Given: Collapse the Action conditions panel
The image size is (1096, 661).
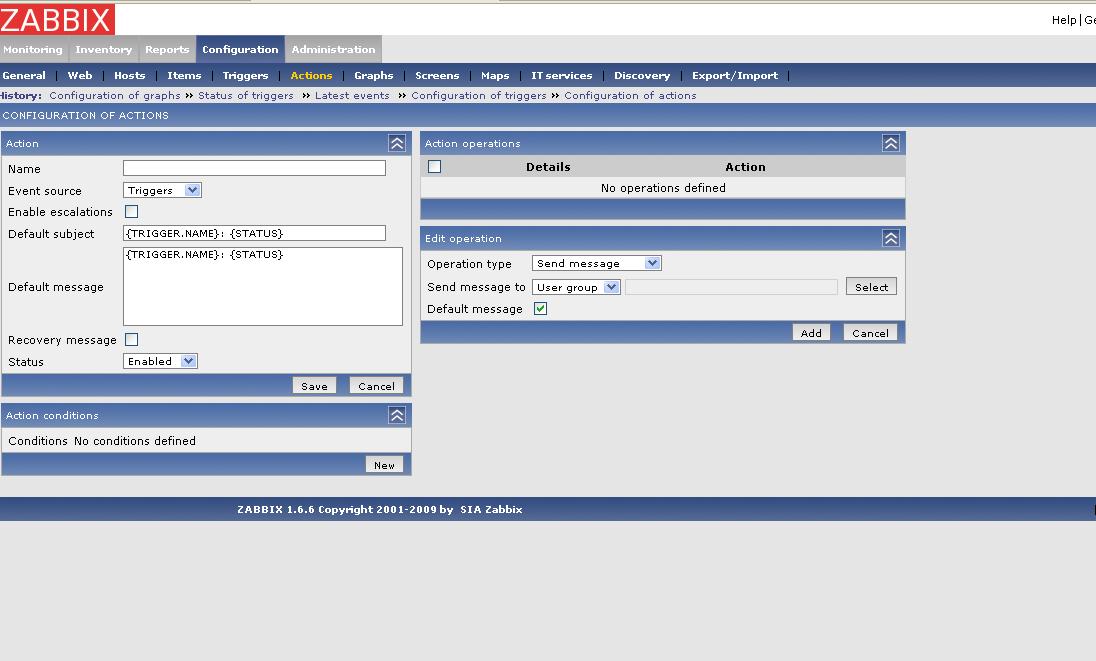Looking at the screenshot, I should click(x=397, y=415).
